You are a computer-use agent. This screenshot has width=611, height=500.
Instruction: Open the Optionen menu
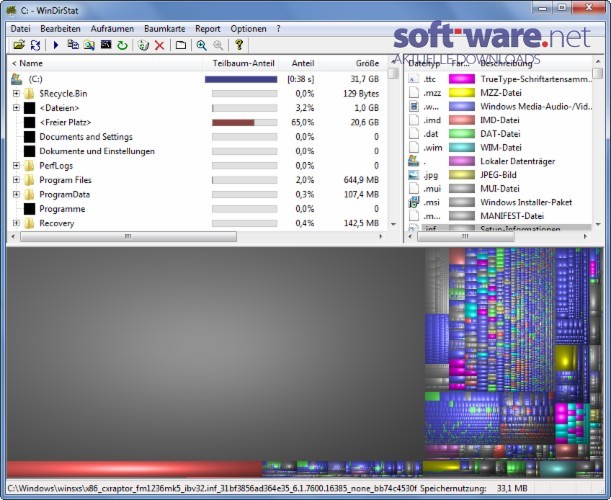tap(248, 29)
